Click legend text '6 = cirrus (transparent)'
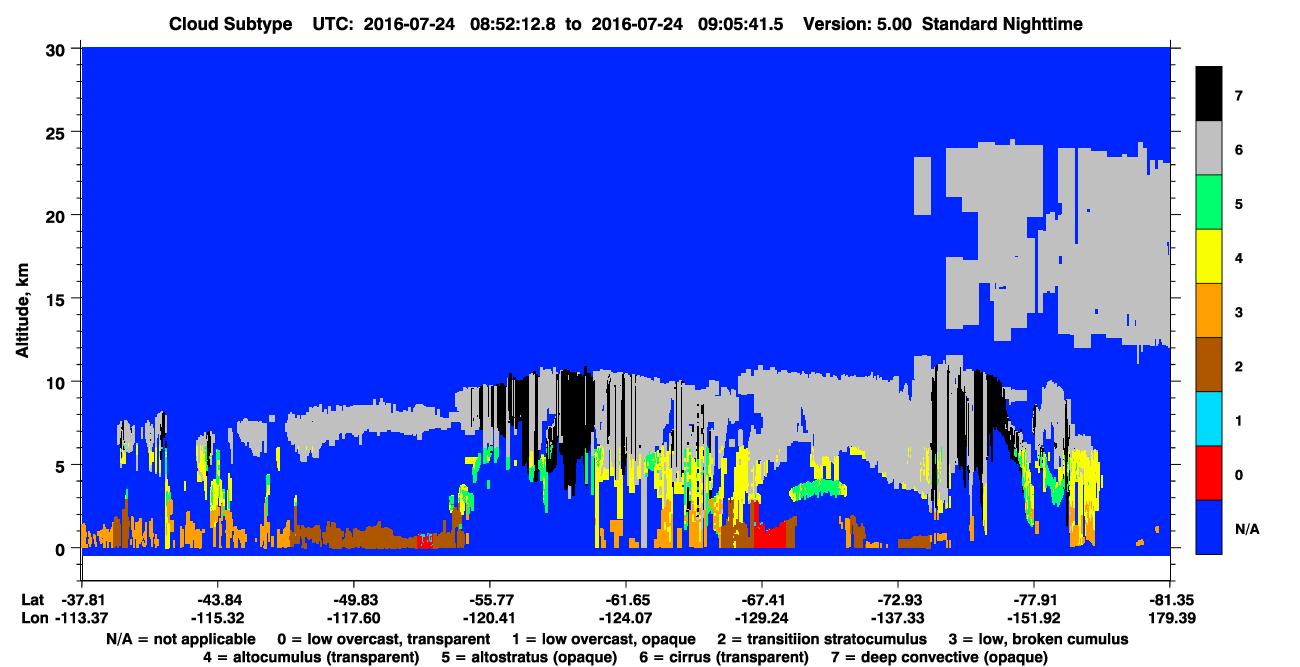The height and width of the screenshot is (667, 1300). [725, 657]
